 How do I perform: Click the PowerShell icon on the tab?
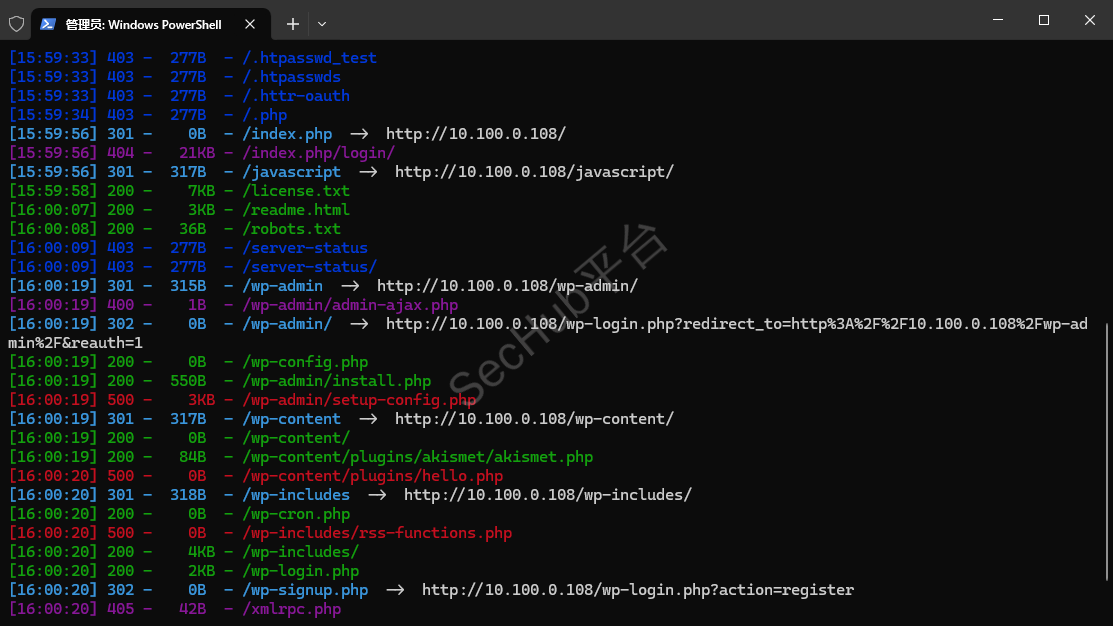point(48,24)
